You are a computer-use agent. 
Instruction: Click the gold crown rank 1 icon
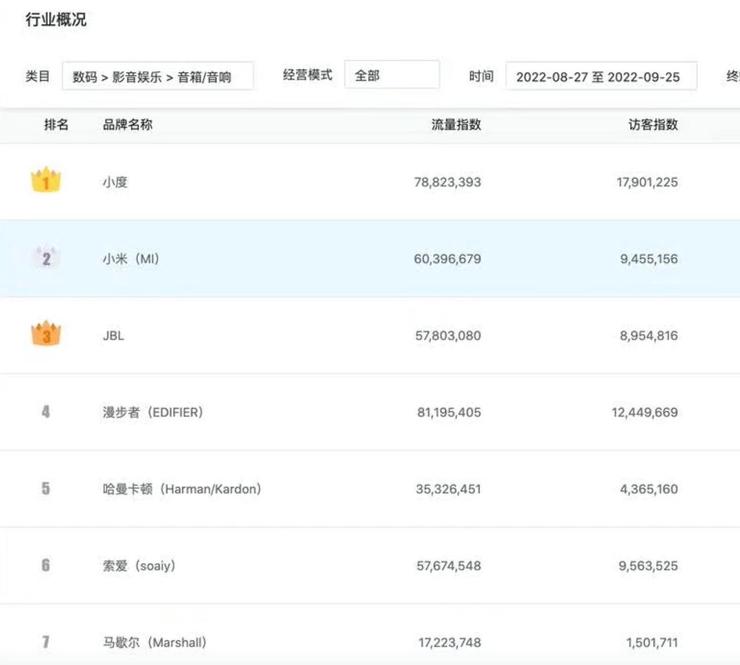[x=46, y=180]
